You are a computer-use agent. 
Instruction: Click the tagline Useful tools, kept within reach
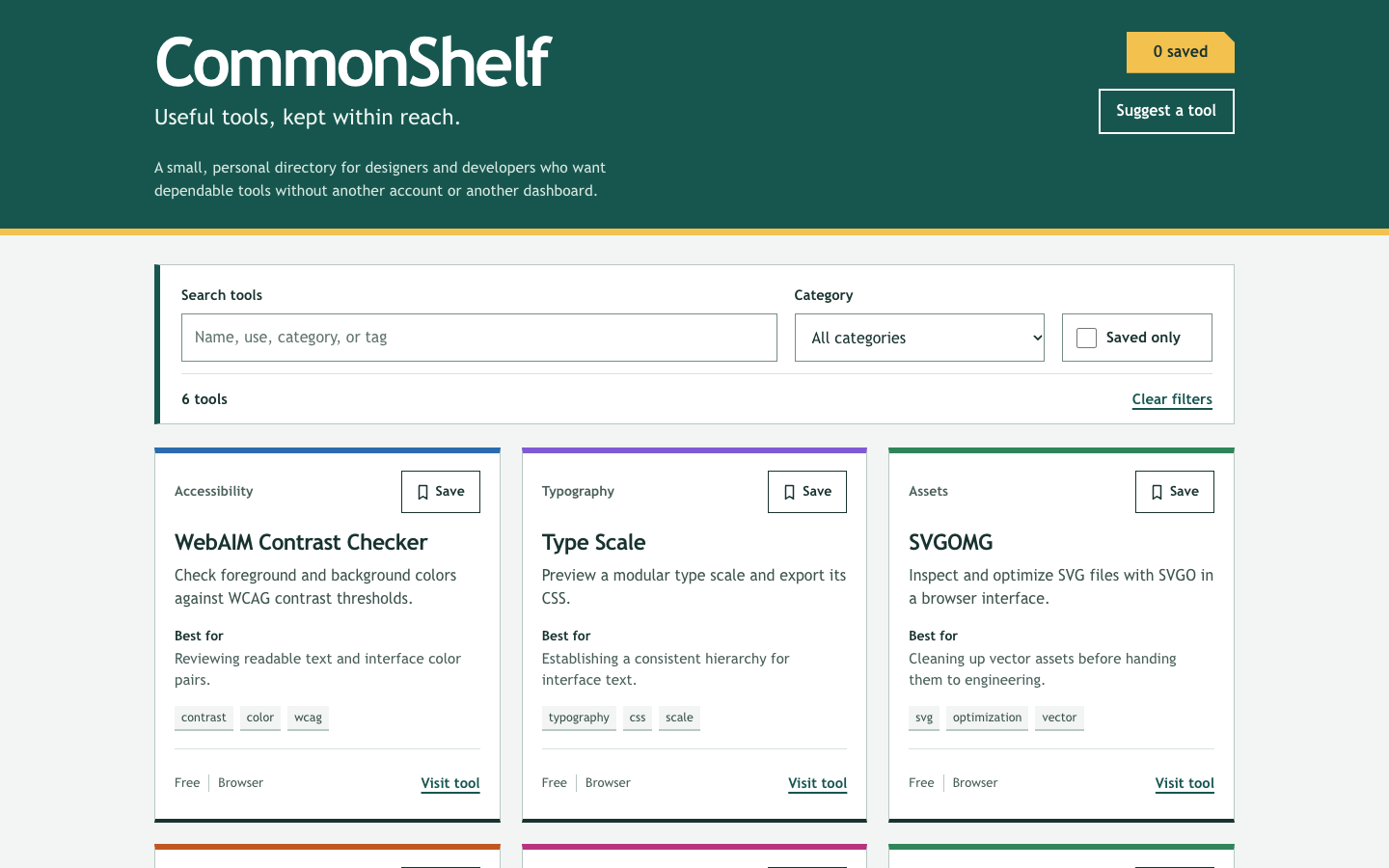(308, 118)
